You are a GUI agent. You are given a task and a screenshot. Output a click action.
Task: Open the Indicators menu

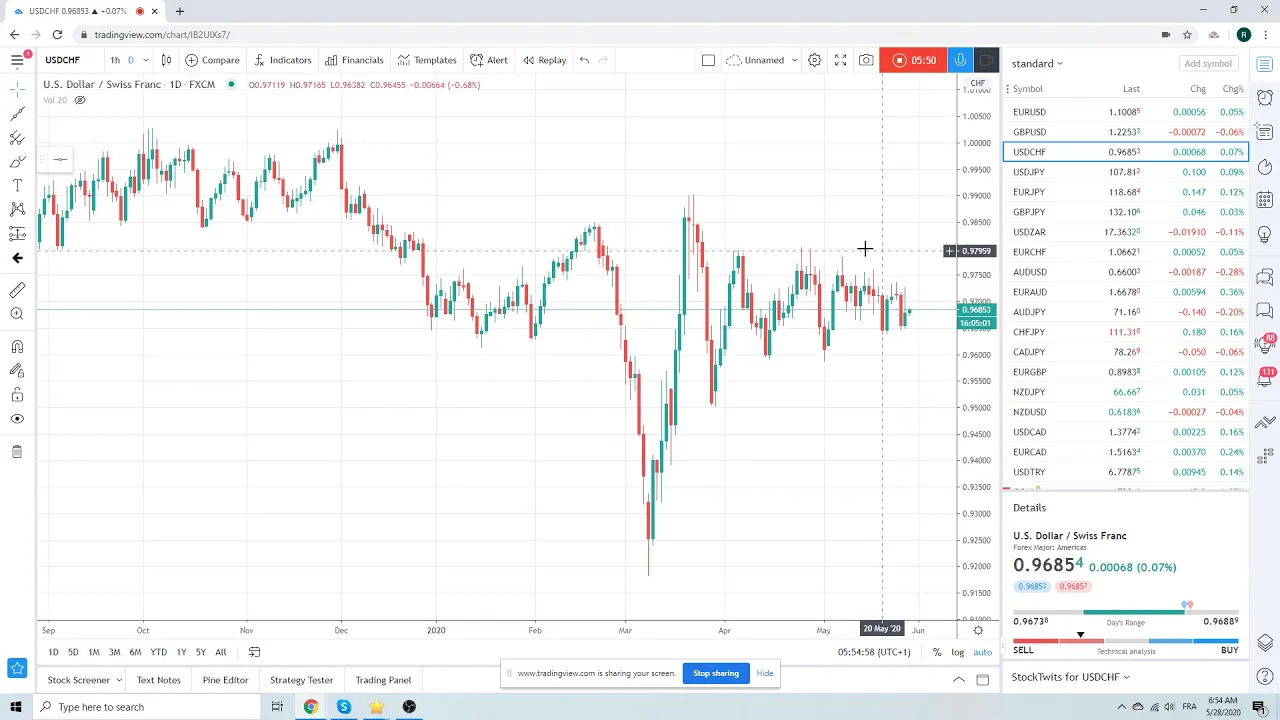[x=282, y=60]
